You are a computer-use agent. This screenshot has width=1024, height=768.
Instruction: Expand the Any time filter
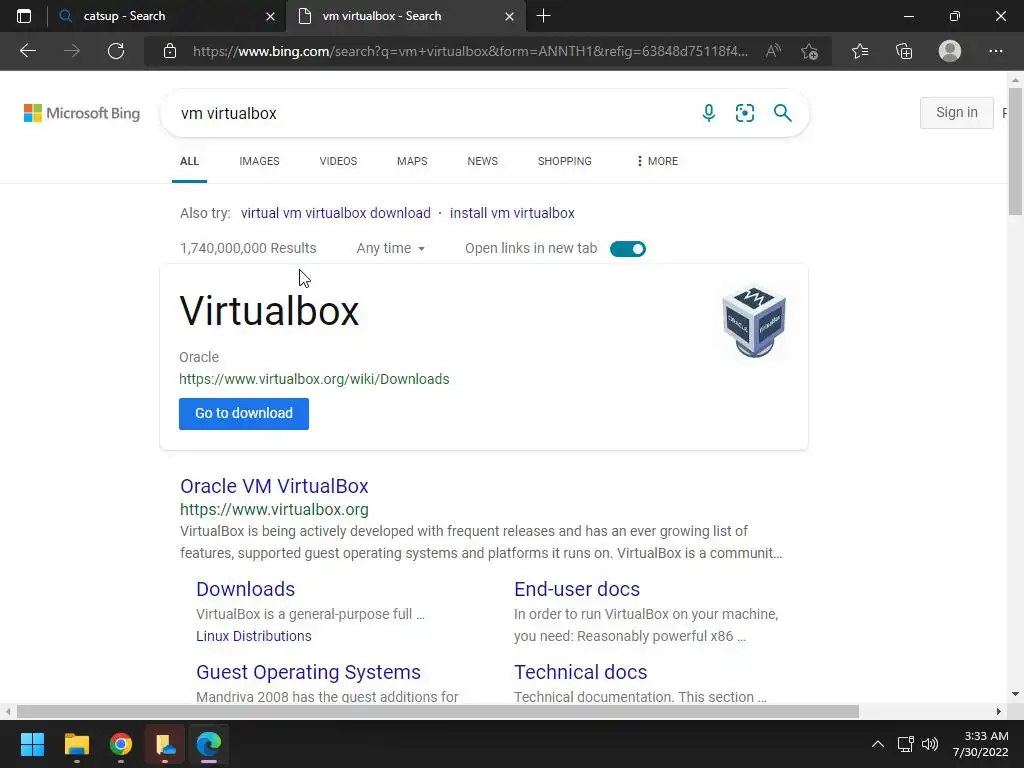tap(391, 248)
